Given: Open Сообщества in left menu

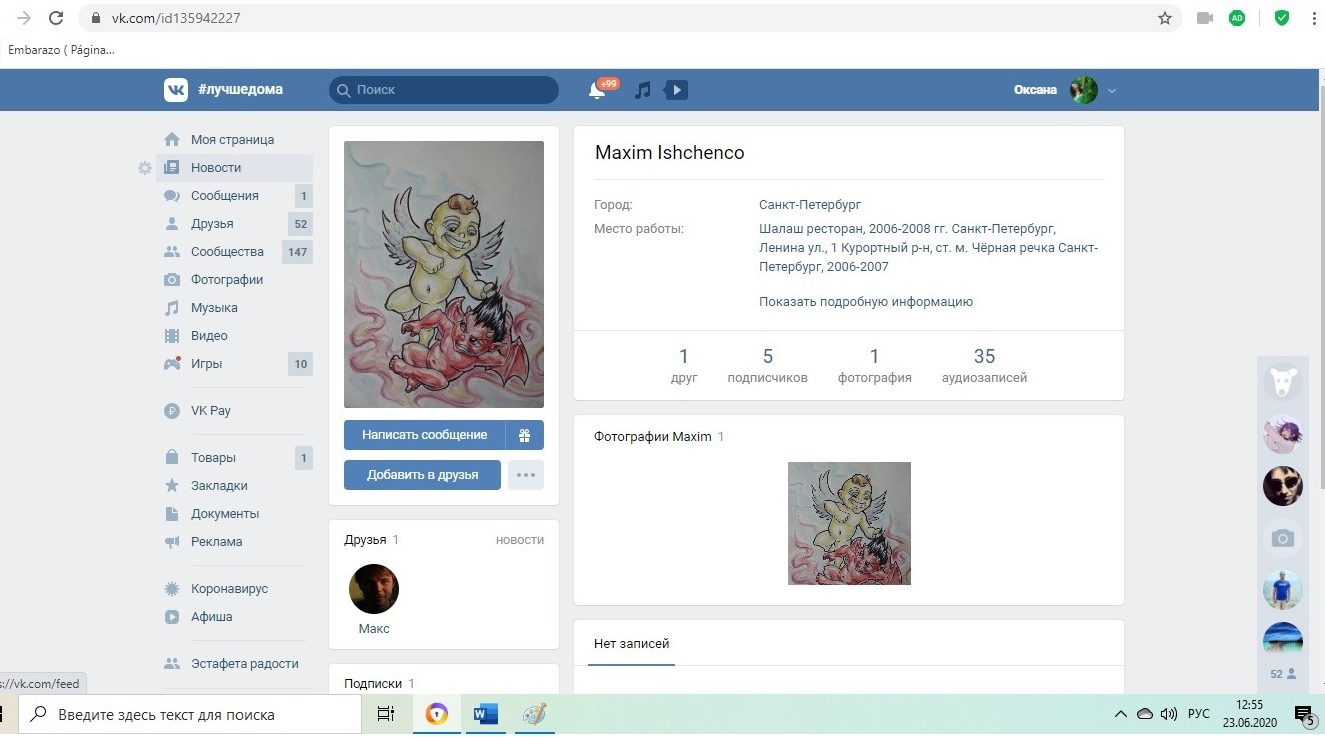Looking at the screenshot, I should (236, 252).
